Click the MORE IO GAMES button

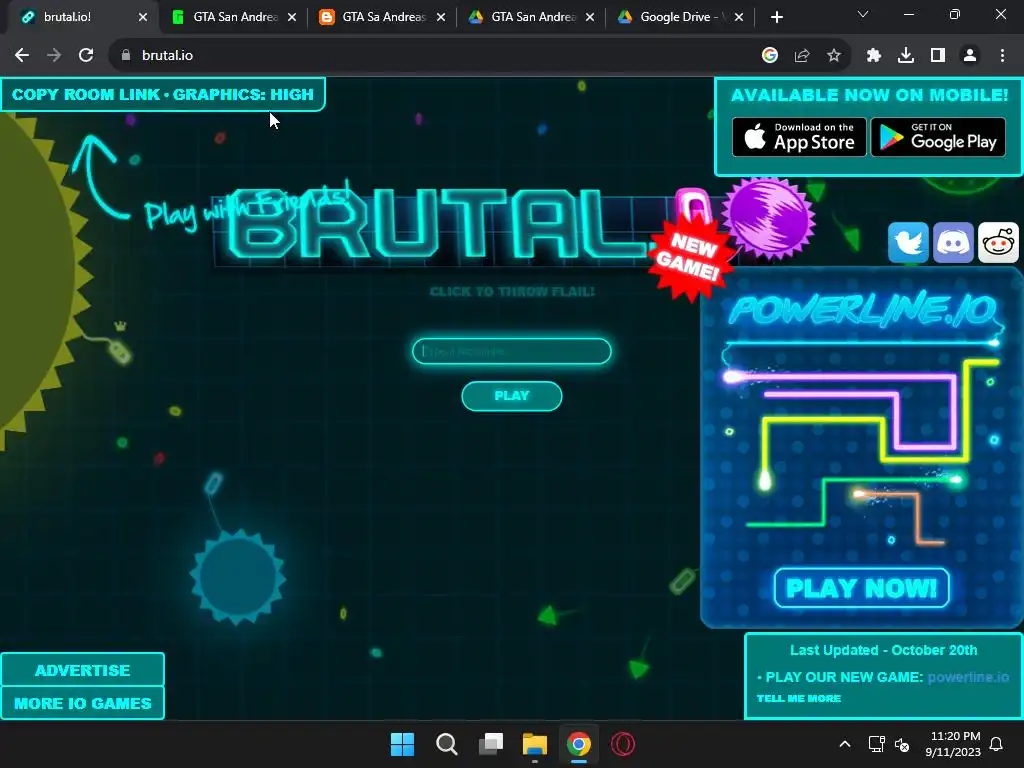point(82,703)
